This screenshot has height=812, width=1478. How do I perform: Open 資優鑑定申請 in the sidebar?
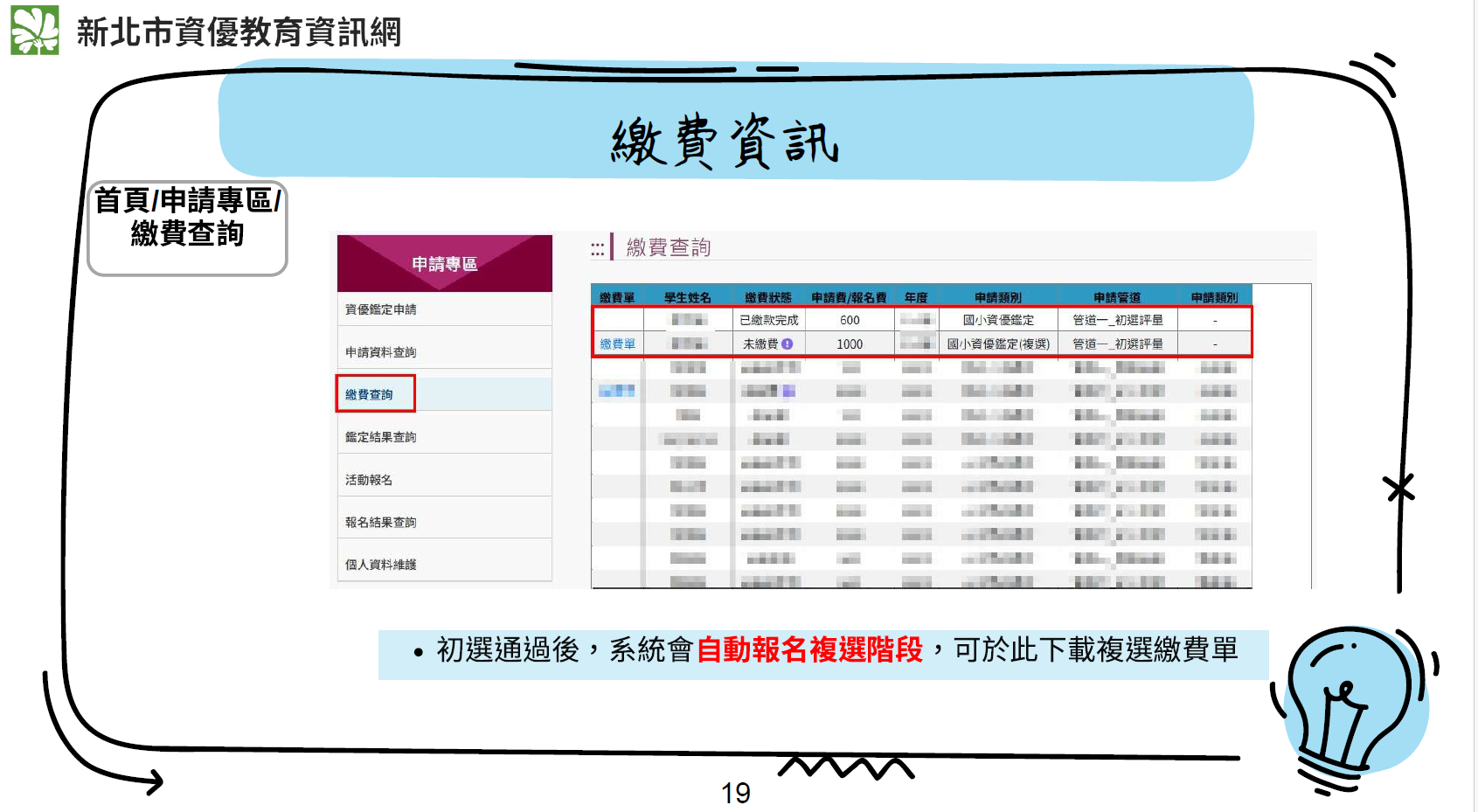(x=381, y=309)
